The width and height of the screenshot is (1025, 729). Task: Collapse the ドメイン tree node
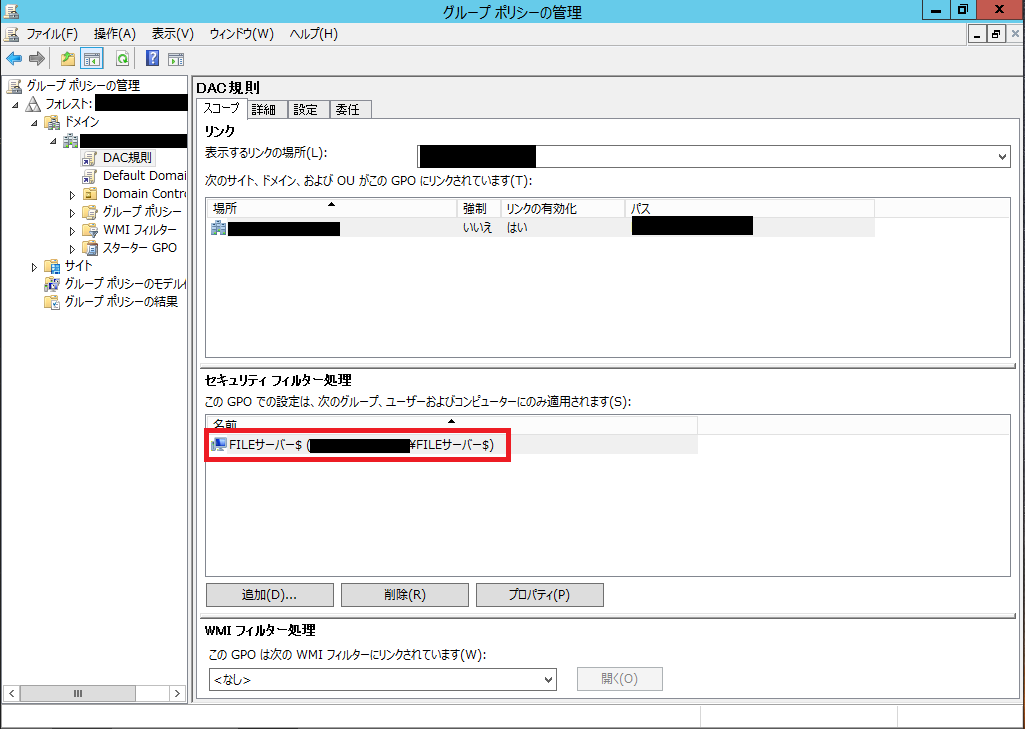click(35, 122)
